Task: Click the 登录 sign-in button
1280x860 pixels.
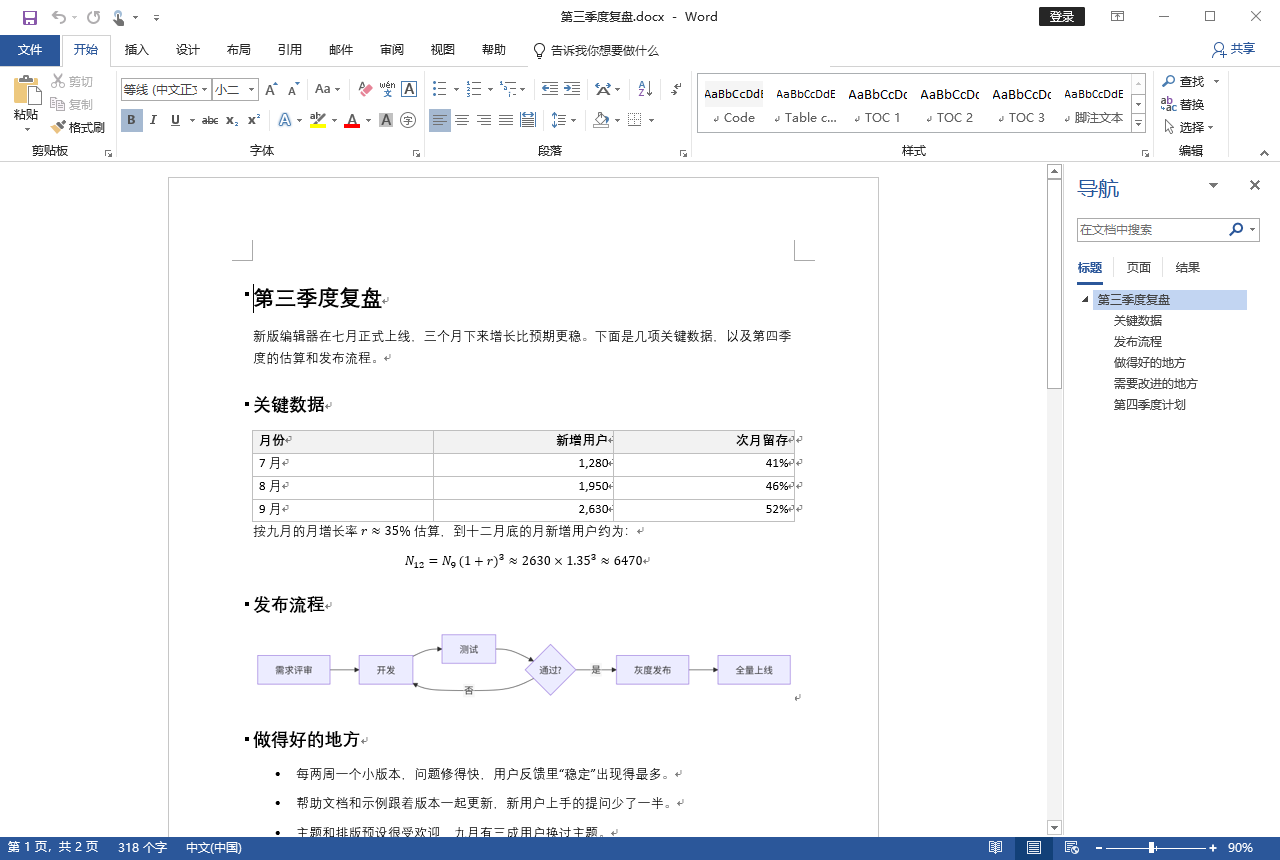Action: (1062, 17)
